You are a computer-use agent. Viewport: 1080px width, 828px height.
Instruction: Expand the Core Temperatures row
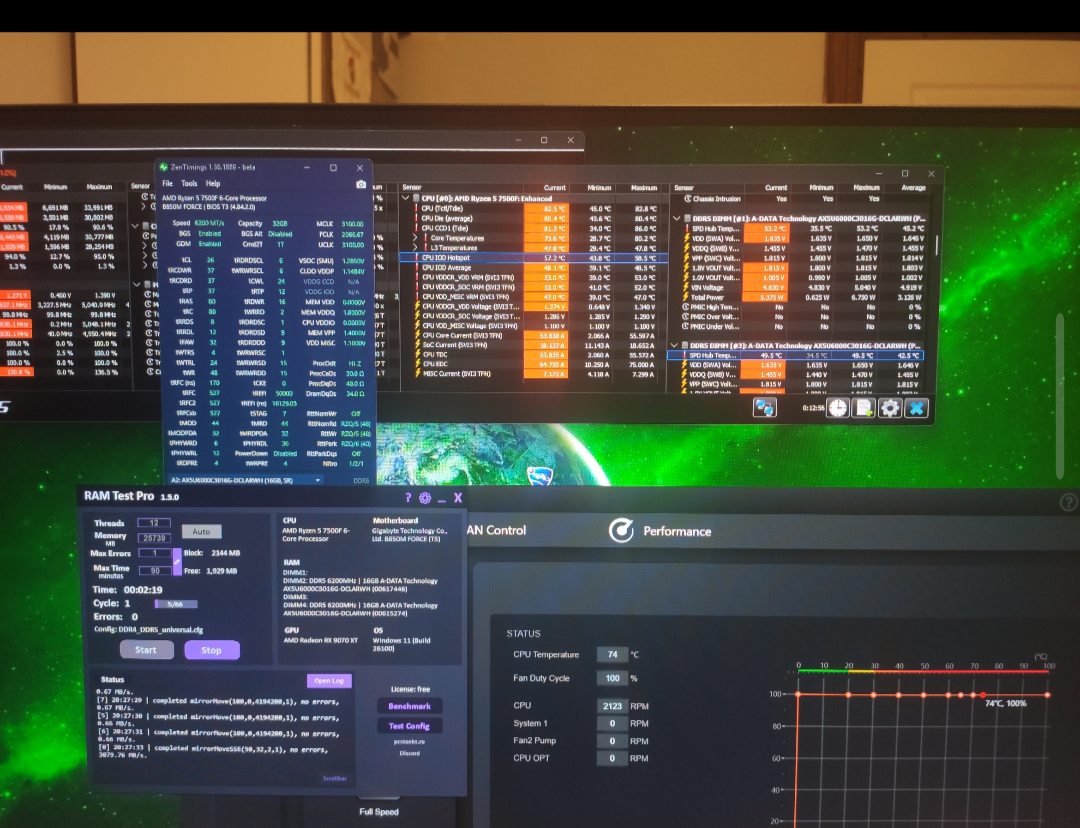[x=415, y=238]
